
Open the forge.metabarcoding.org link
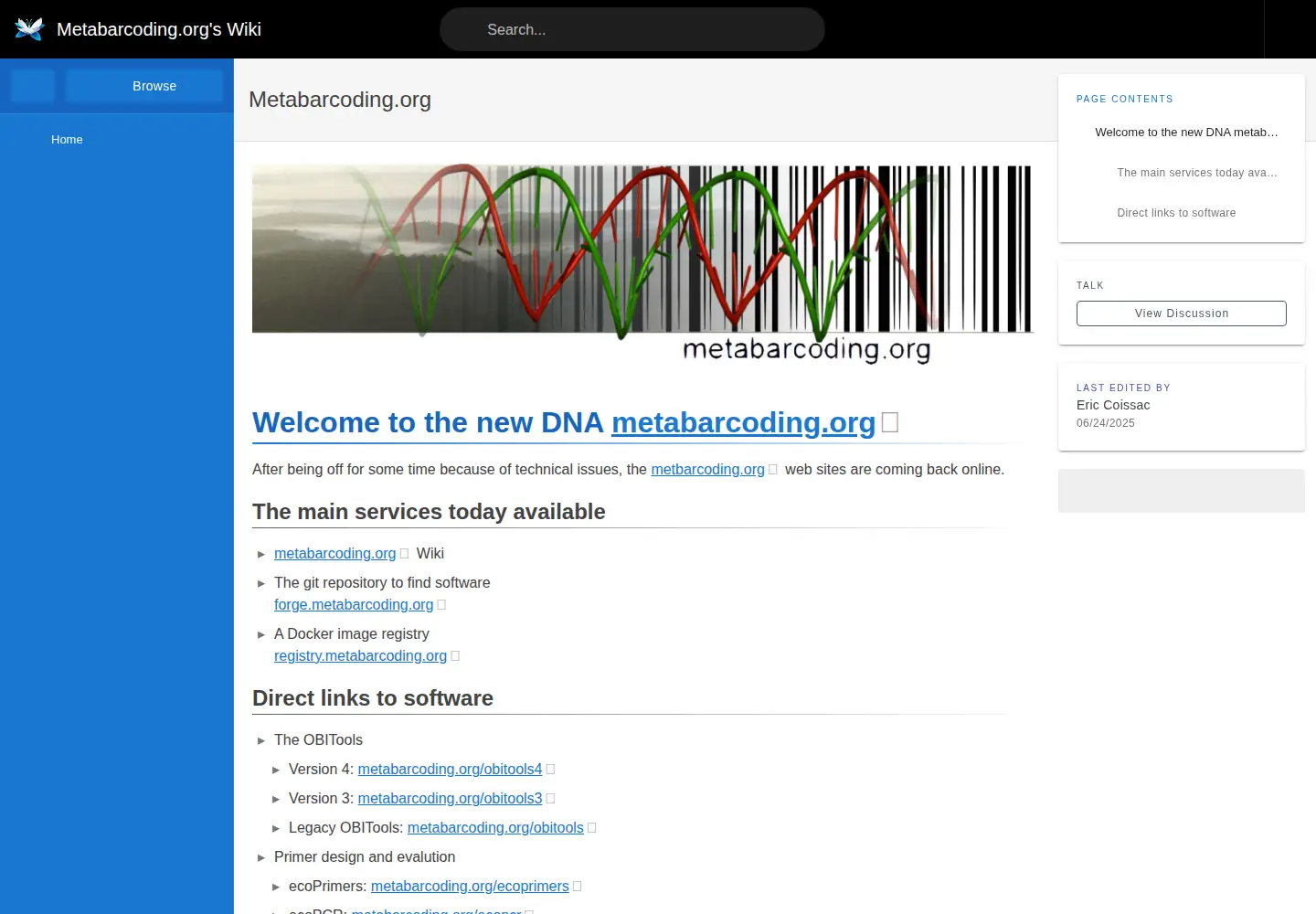click(354, 604)
